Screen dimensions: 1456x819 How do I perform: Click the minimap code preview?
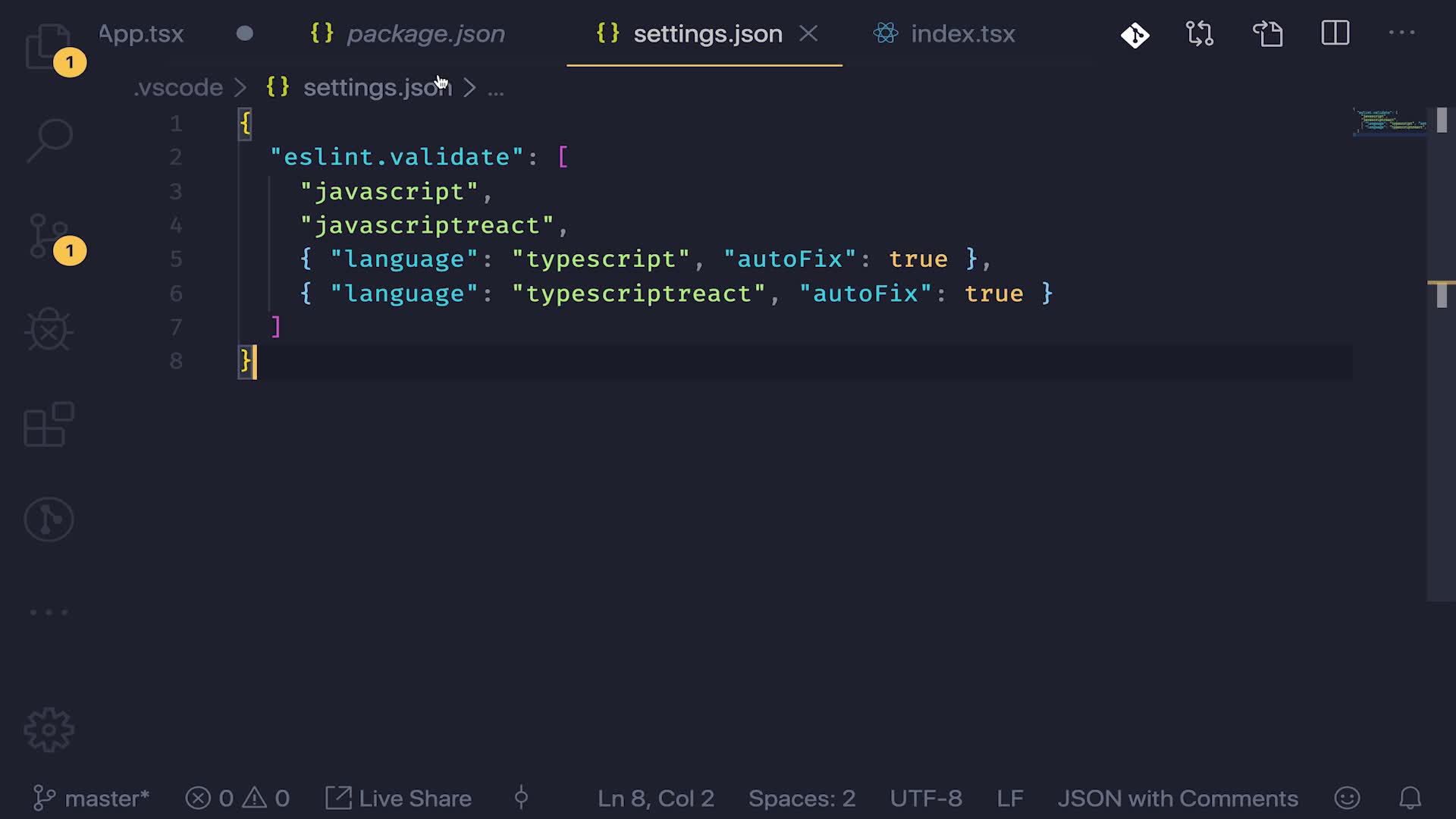1391,121
